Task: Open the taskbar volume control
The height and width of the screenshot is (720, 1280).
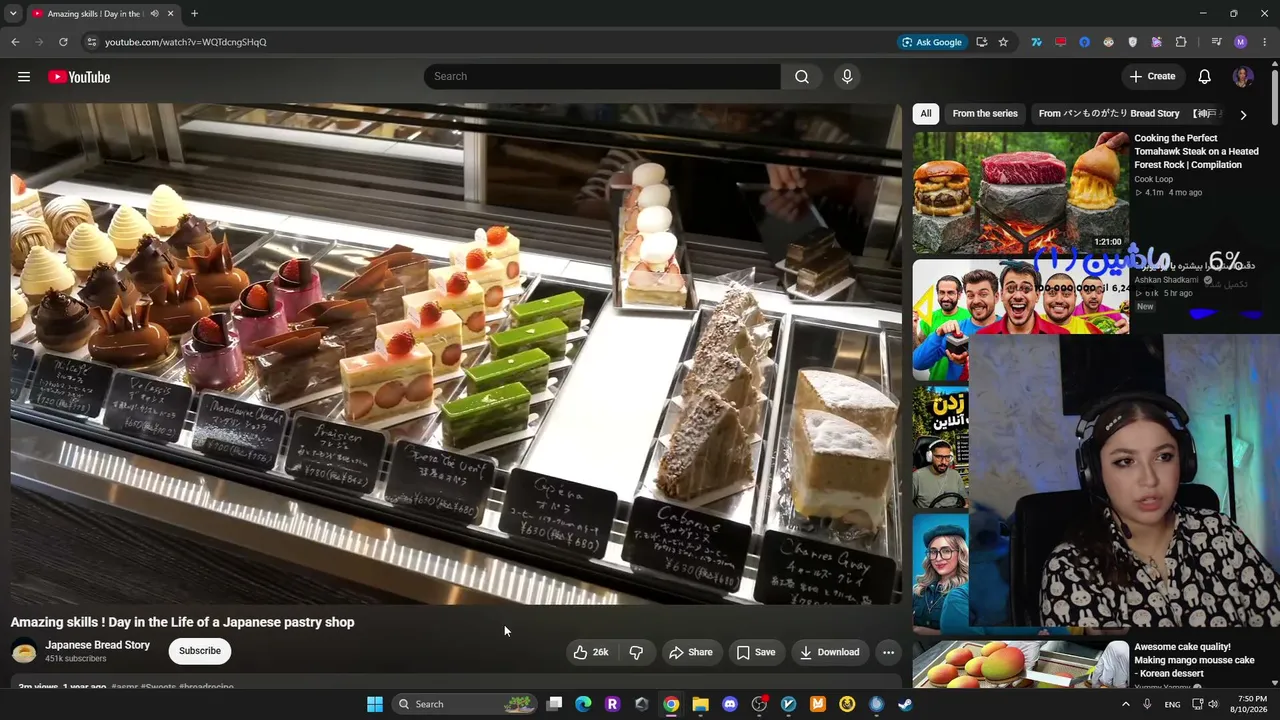Action: [1213, 704]
